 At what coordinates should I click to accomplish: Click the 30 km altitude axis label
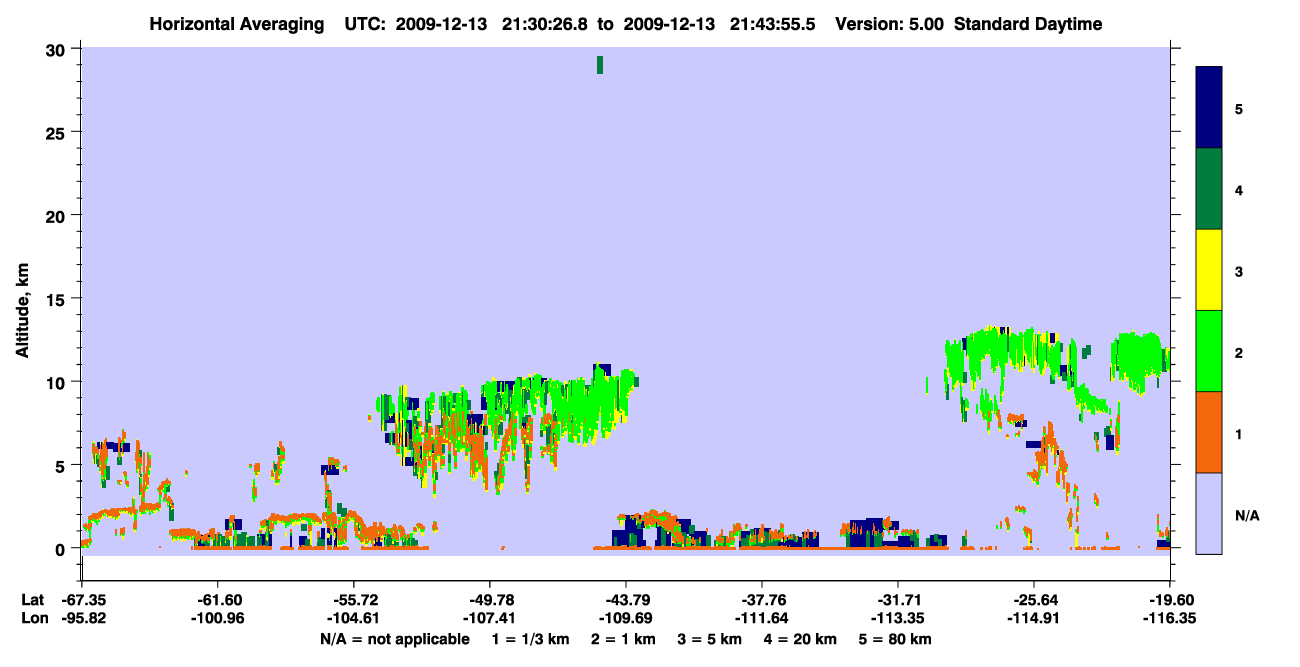click(x=57, y=50)
